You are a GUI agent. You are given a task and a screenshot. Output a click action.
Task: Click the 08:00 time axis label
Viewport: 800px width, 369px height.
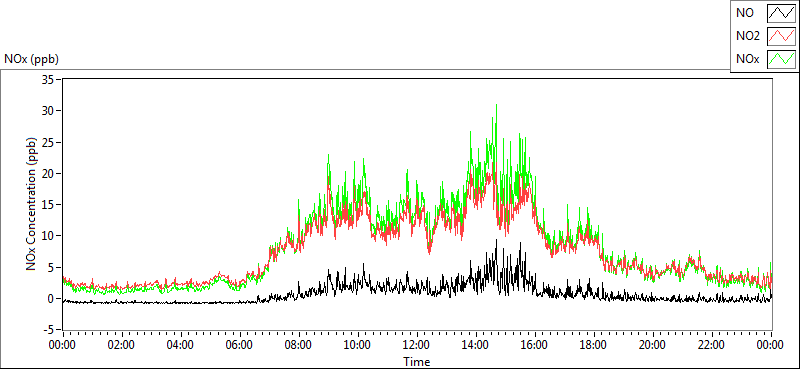pyautogui.click(x=298, y=345)
